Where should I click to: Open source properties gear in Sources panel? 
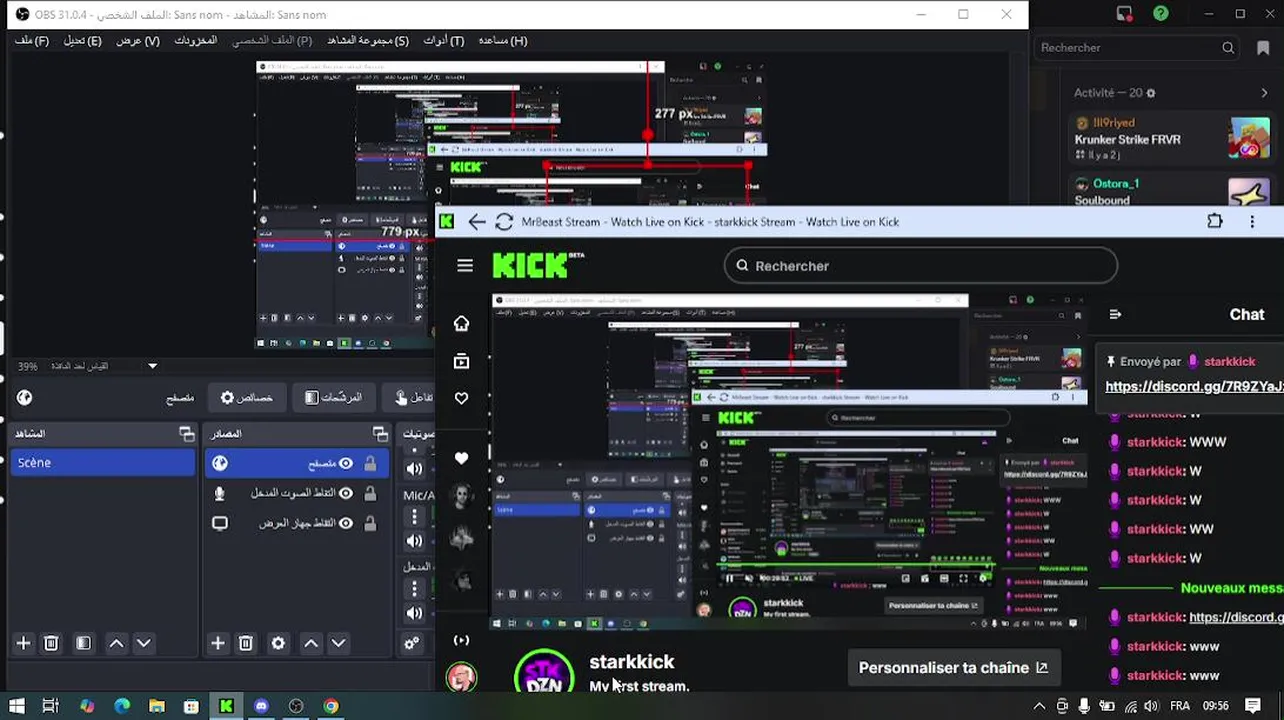tap(278, 643)
